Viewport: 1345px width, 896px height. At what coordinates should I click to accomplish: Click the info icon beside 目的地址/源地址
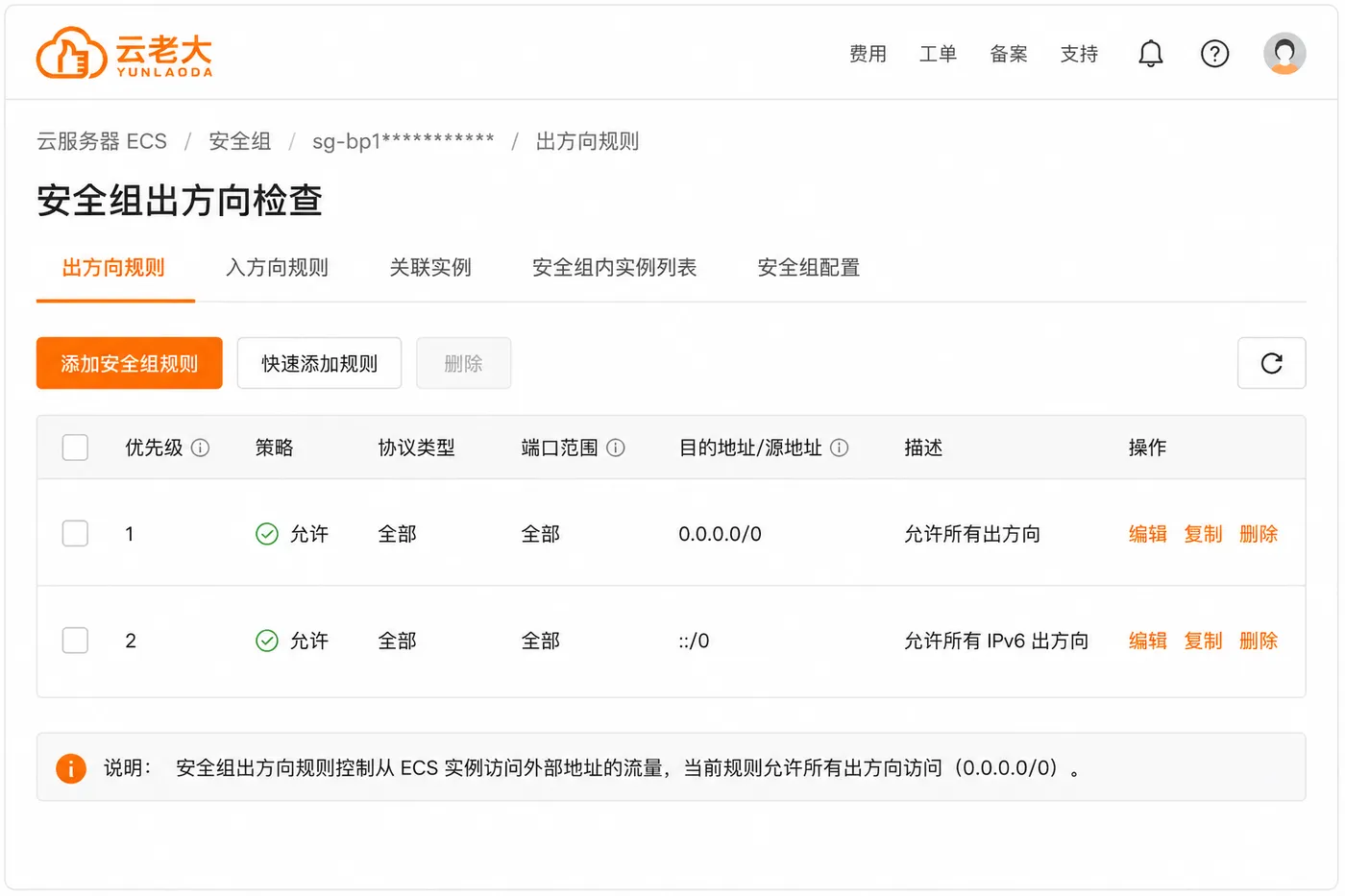pos(839,448)
